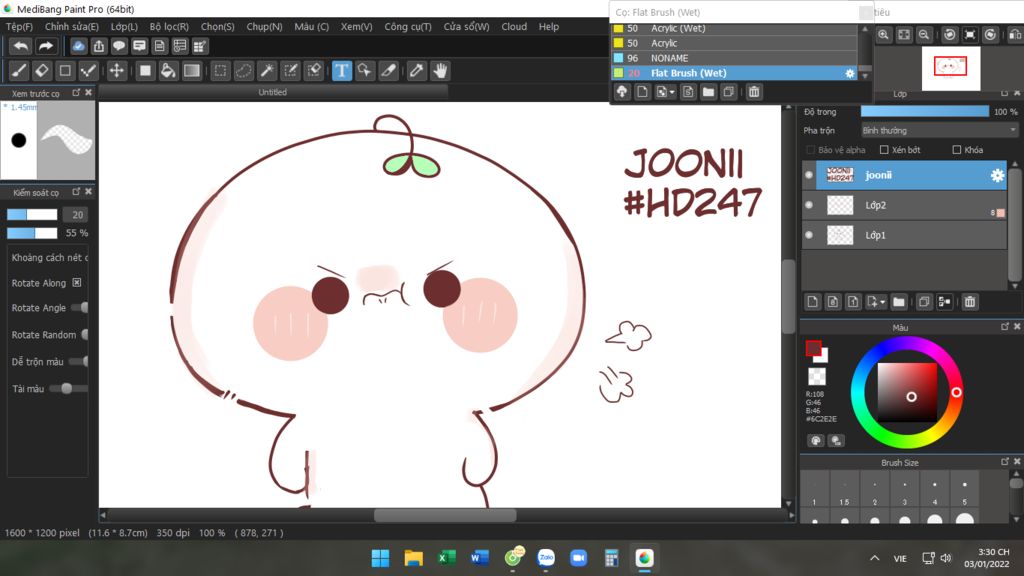Select the Move tool

116,71
